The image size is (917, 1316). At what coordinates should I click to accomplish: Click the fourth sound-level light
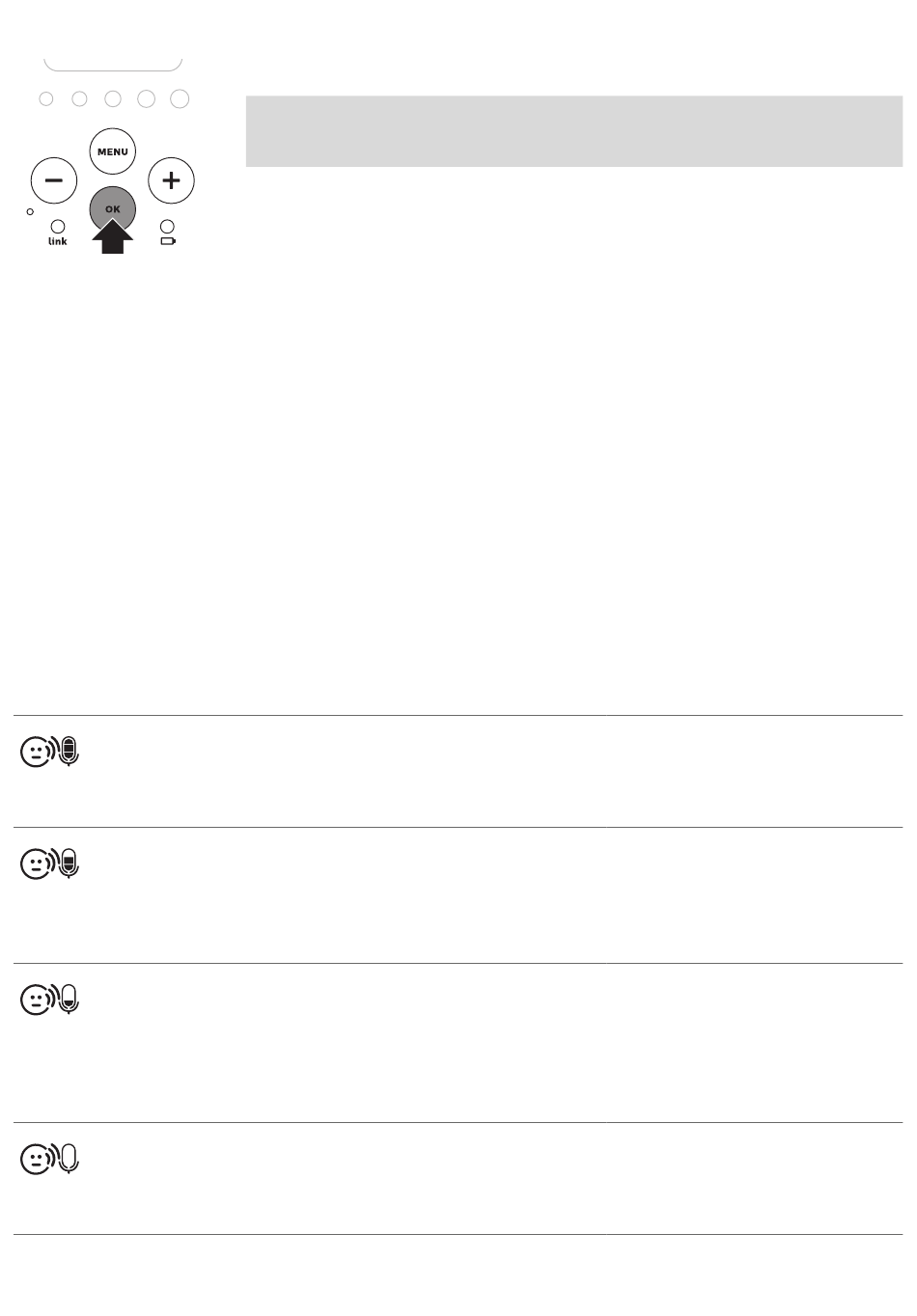[x=146, y=98]
